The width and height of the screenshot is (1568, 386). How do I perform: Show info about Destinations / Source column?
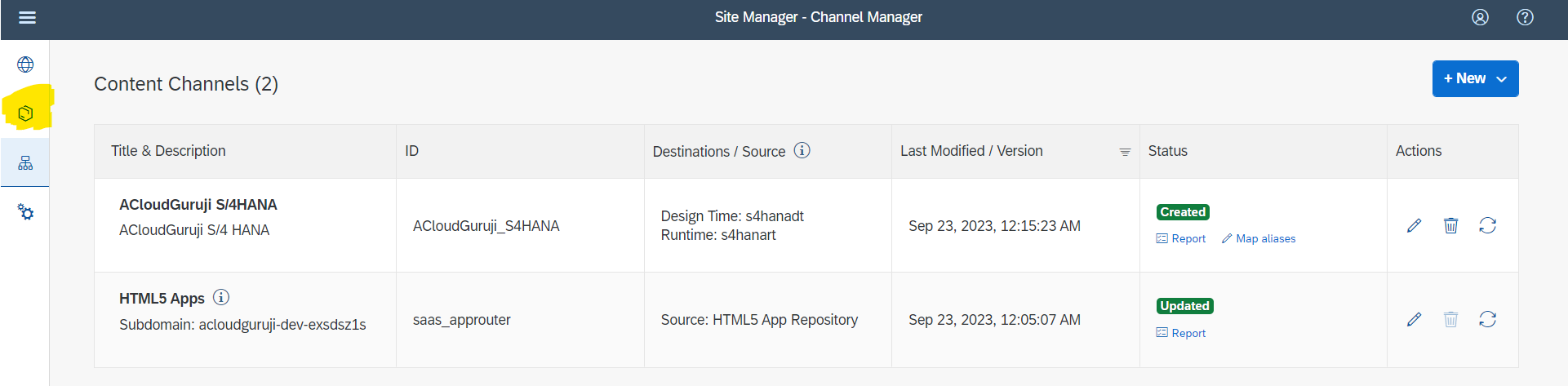point(802,150)
